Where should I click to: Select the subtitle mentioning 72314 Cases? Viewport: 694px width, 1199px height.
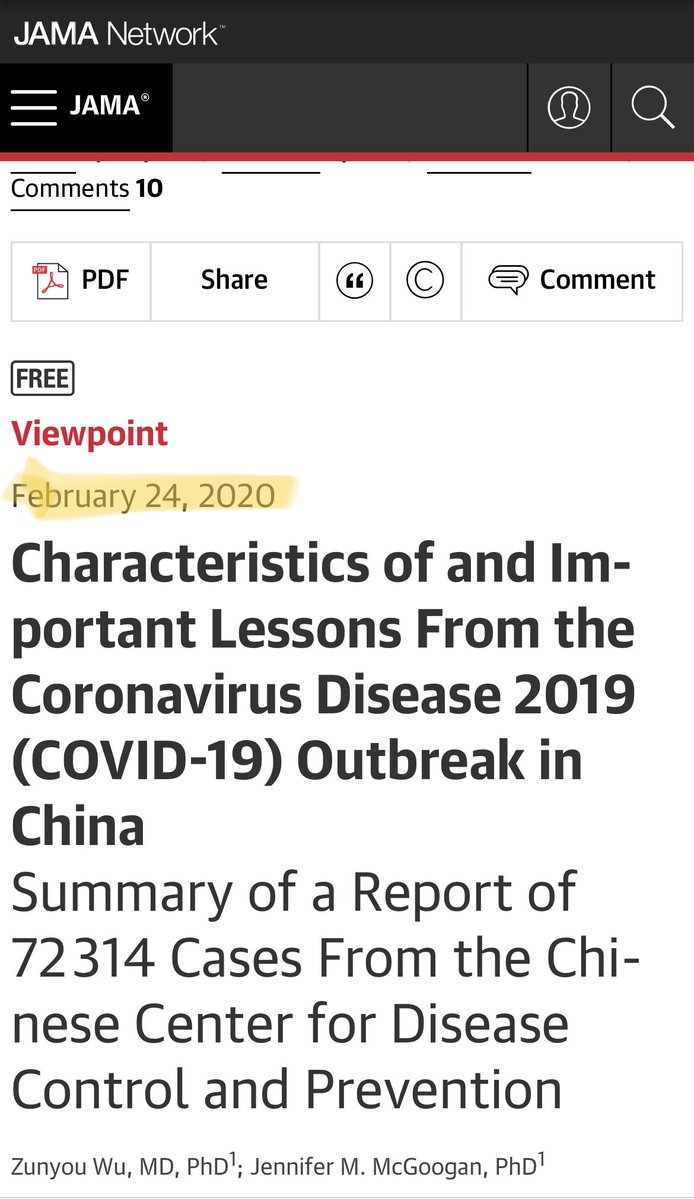[310, 990]
